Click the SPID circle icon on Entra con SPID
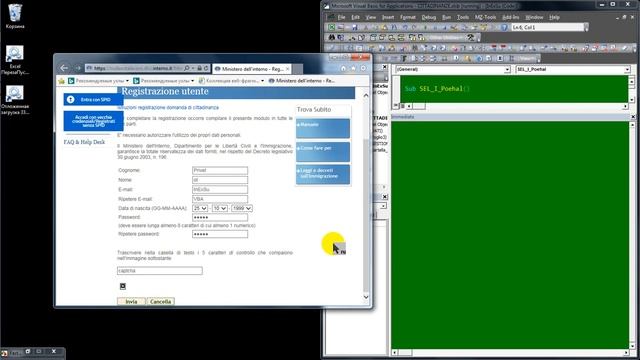Screen dimensions: 640x360 coord(71,100)
